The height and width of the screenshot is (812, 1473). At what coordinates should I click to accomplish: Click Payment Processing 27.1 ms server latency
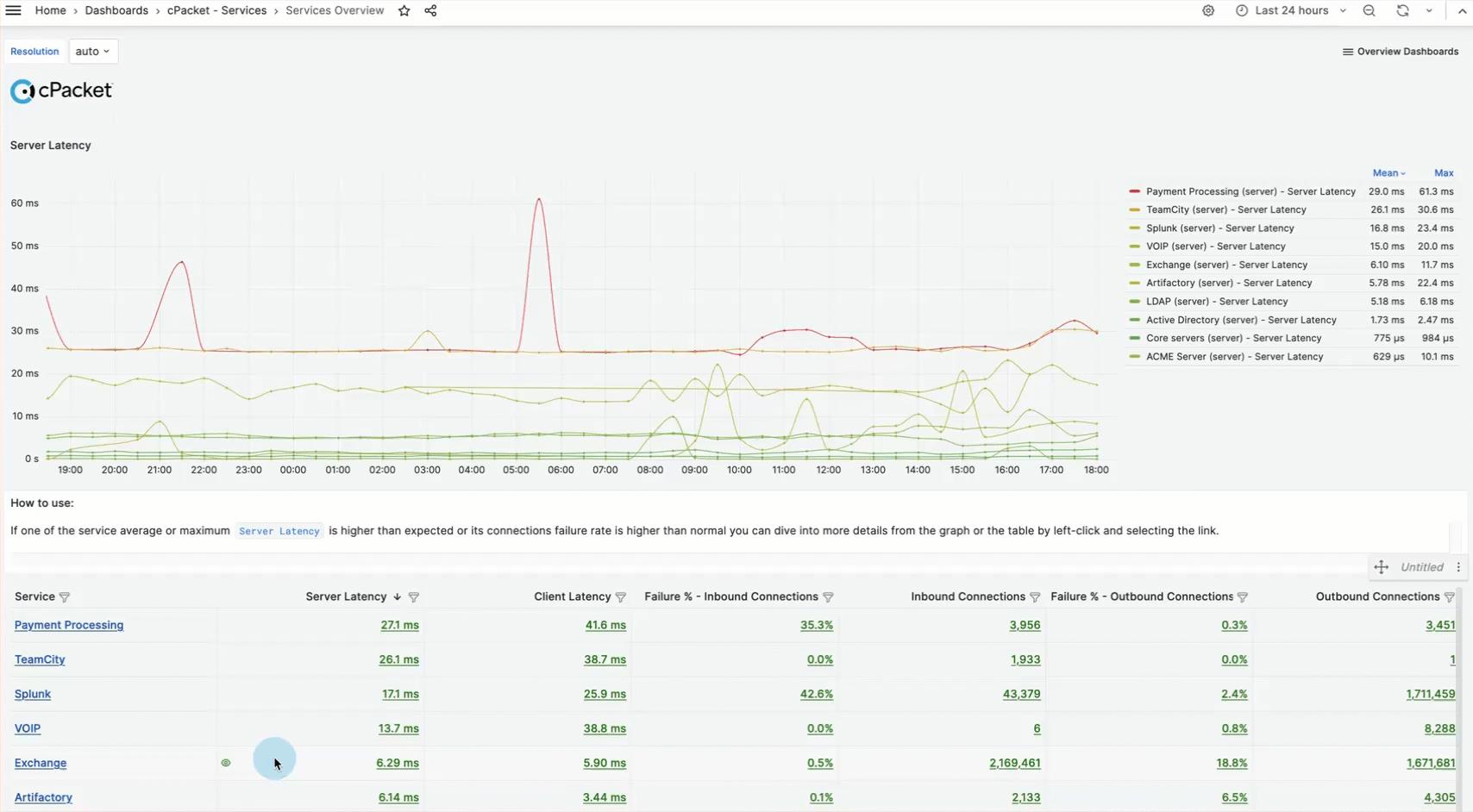pos(399,625)
